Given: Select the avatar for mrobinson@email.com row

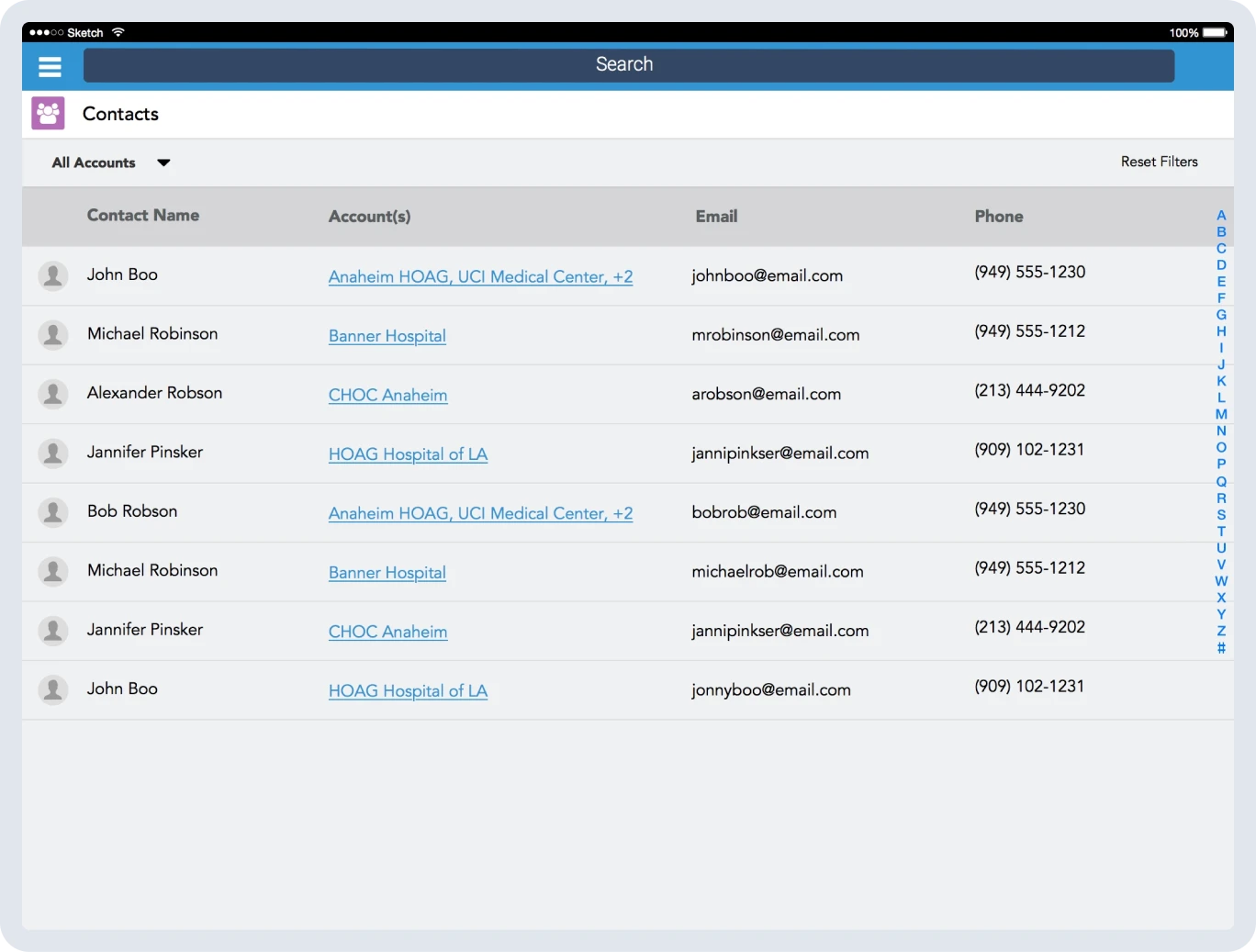Looking at the screenshot, I should [53, 335].
